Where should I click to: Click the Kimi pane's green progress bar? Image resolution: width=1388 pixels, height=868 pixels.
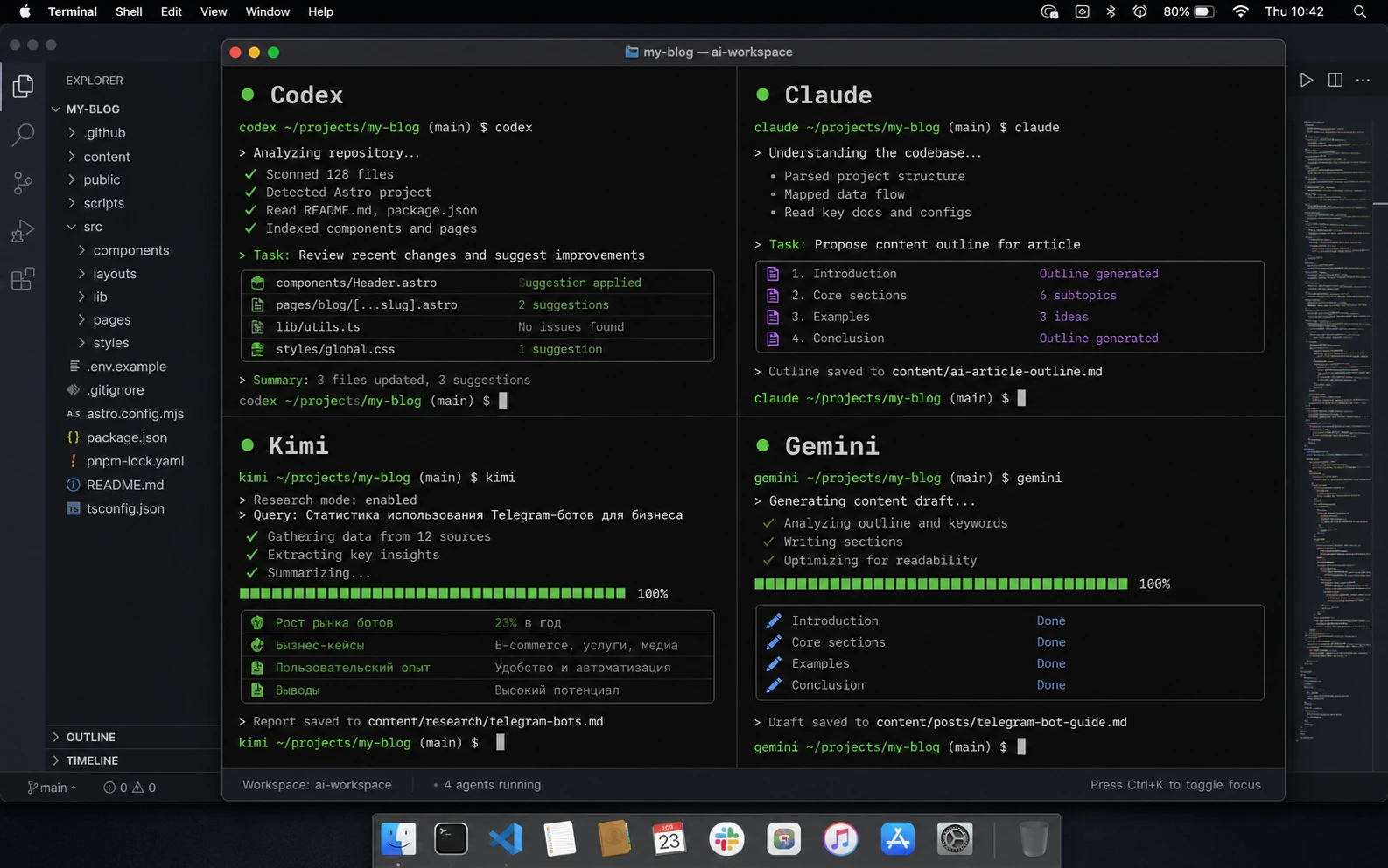pos(433,593)
